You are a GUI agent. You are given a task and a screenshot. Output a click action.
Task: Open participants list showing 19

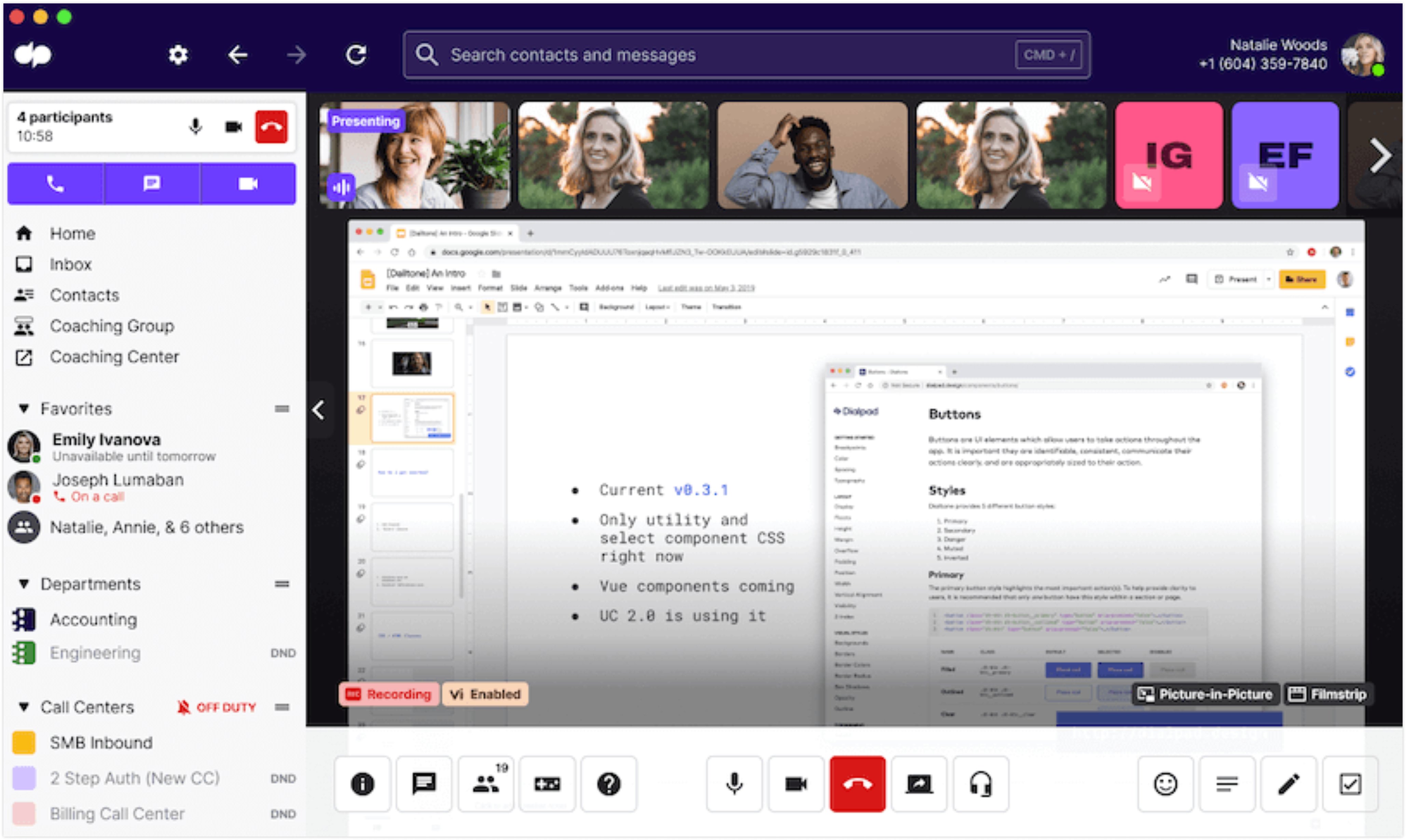486,784
